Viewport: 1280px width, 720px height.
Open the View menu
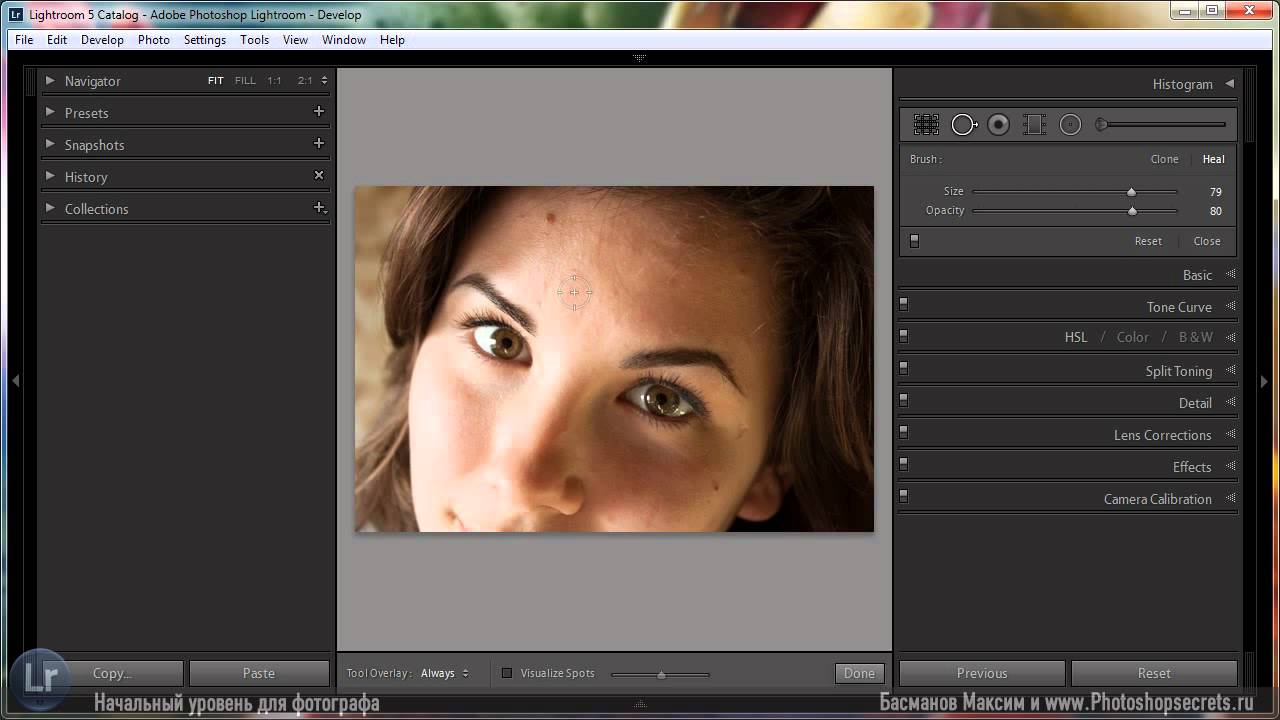click(295, 40)
